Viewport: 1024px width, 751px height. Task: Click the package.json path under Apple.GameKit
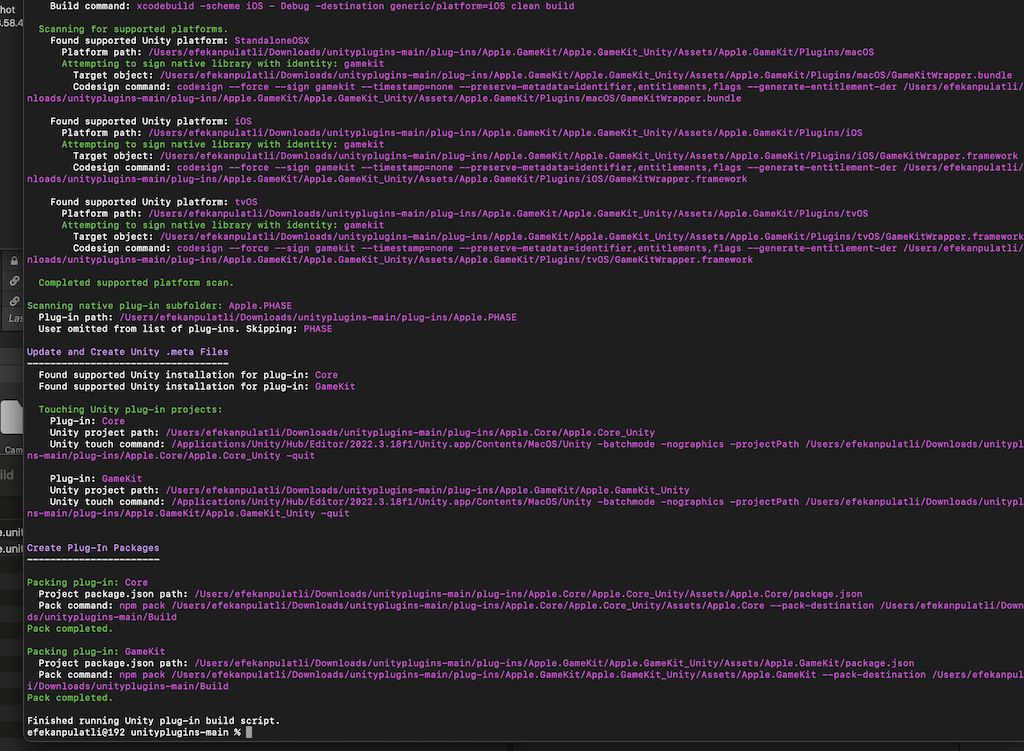tap(554, 663)
